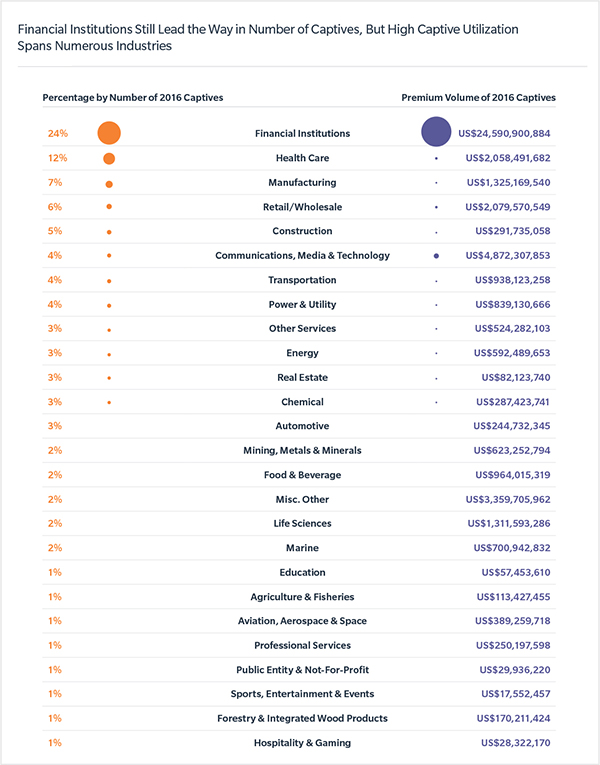Click the Premium Volume of 2016 Captives header

479,98
